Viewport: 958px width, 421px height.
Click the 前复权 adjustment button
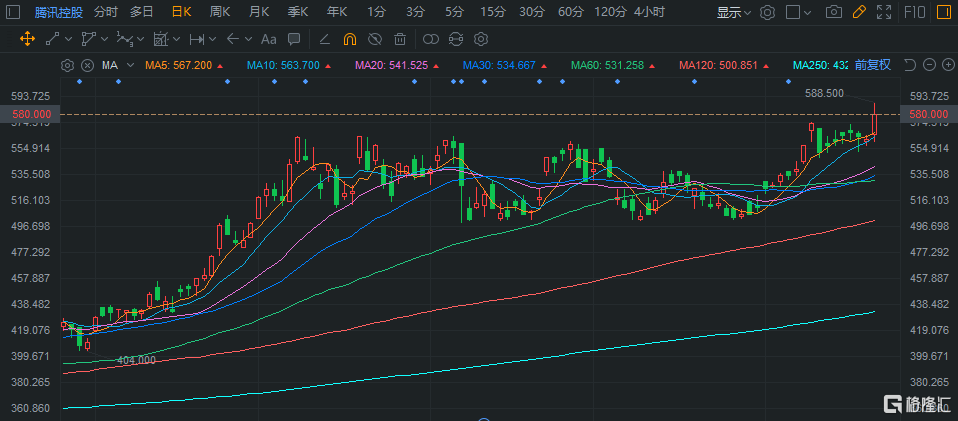(x=870, y=65)
